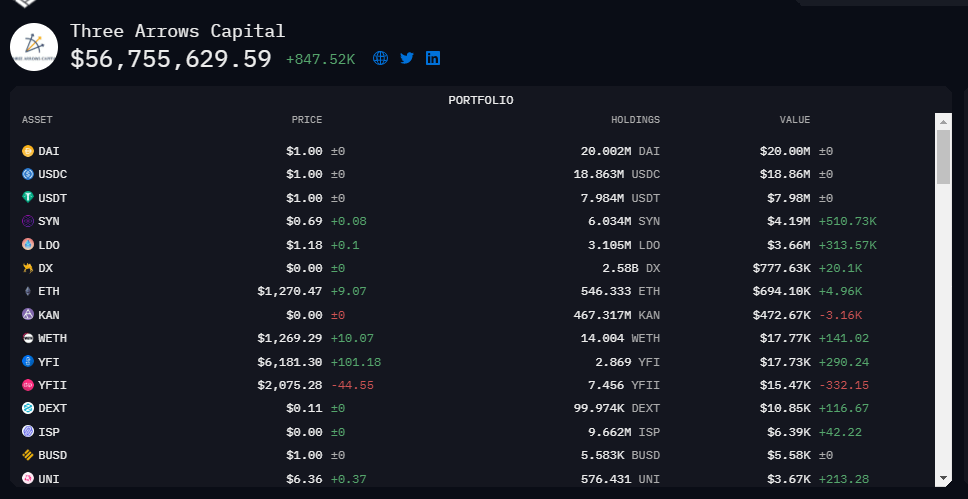Sort portfolio by VALUE column header
The height and width of the screenshot is (499, 968).
tap(795, 120)
